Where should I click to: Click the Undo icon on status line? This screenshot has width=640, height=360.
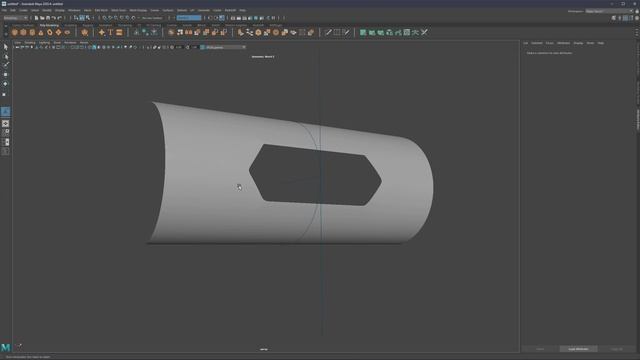tap(54, 18)
